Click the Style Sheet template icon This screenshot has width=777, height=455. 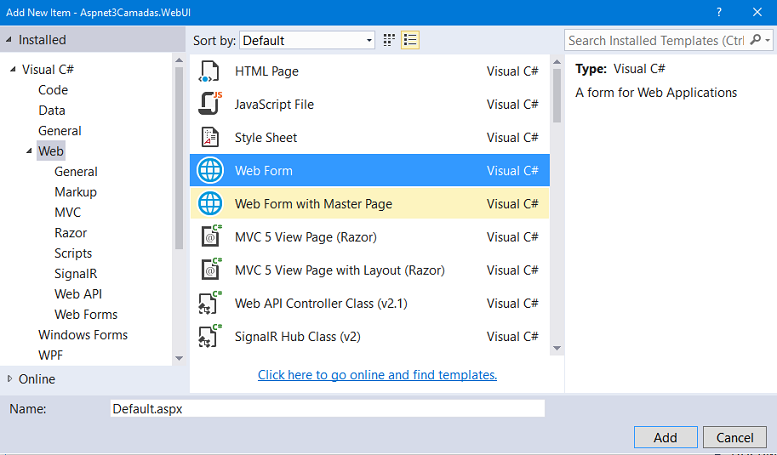point(210,137)
